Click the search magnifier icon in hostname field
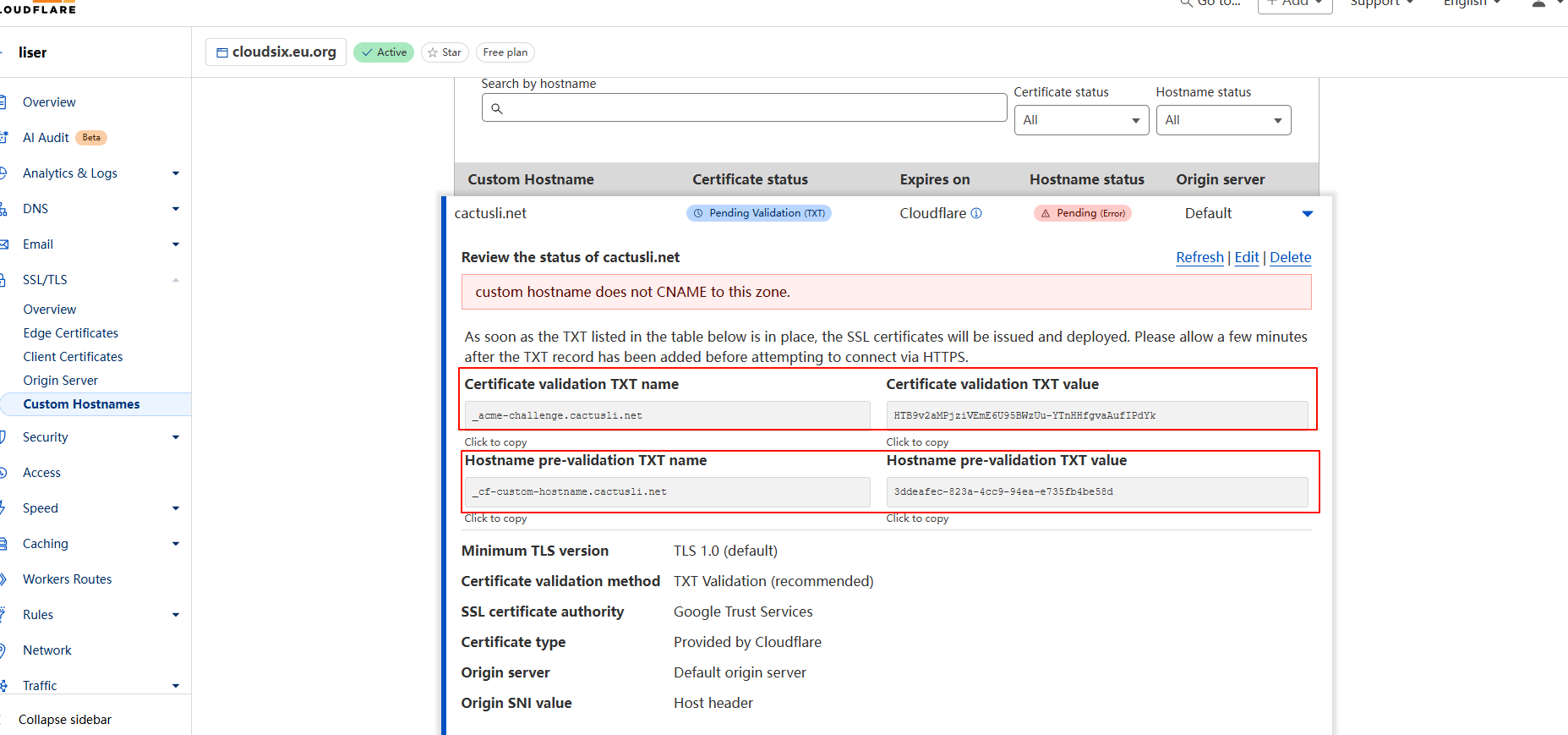This screenshot has width=1568, height=735. pos(497,108)
